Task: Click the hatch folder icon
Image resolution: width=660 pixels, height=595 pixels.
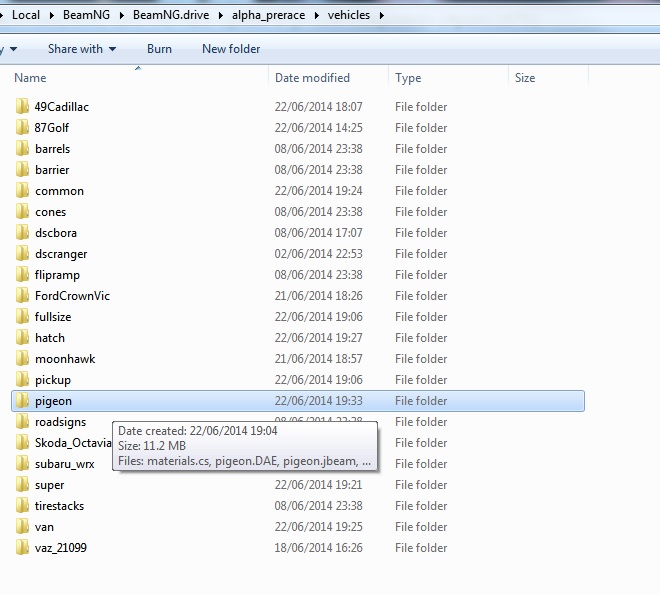Action: (x=22, y=338)
